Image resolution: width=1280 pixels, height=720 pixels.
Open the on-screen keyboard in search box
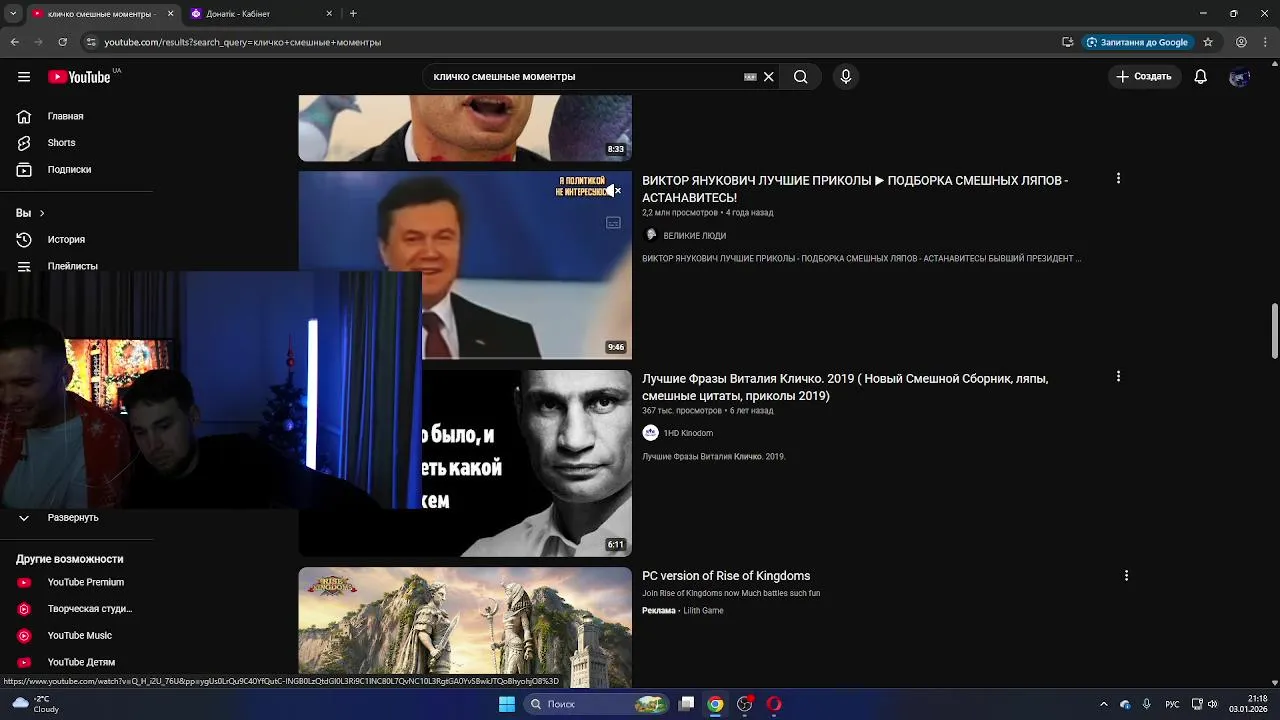[750, 77]
